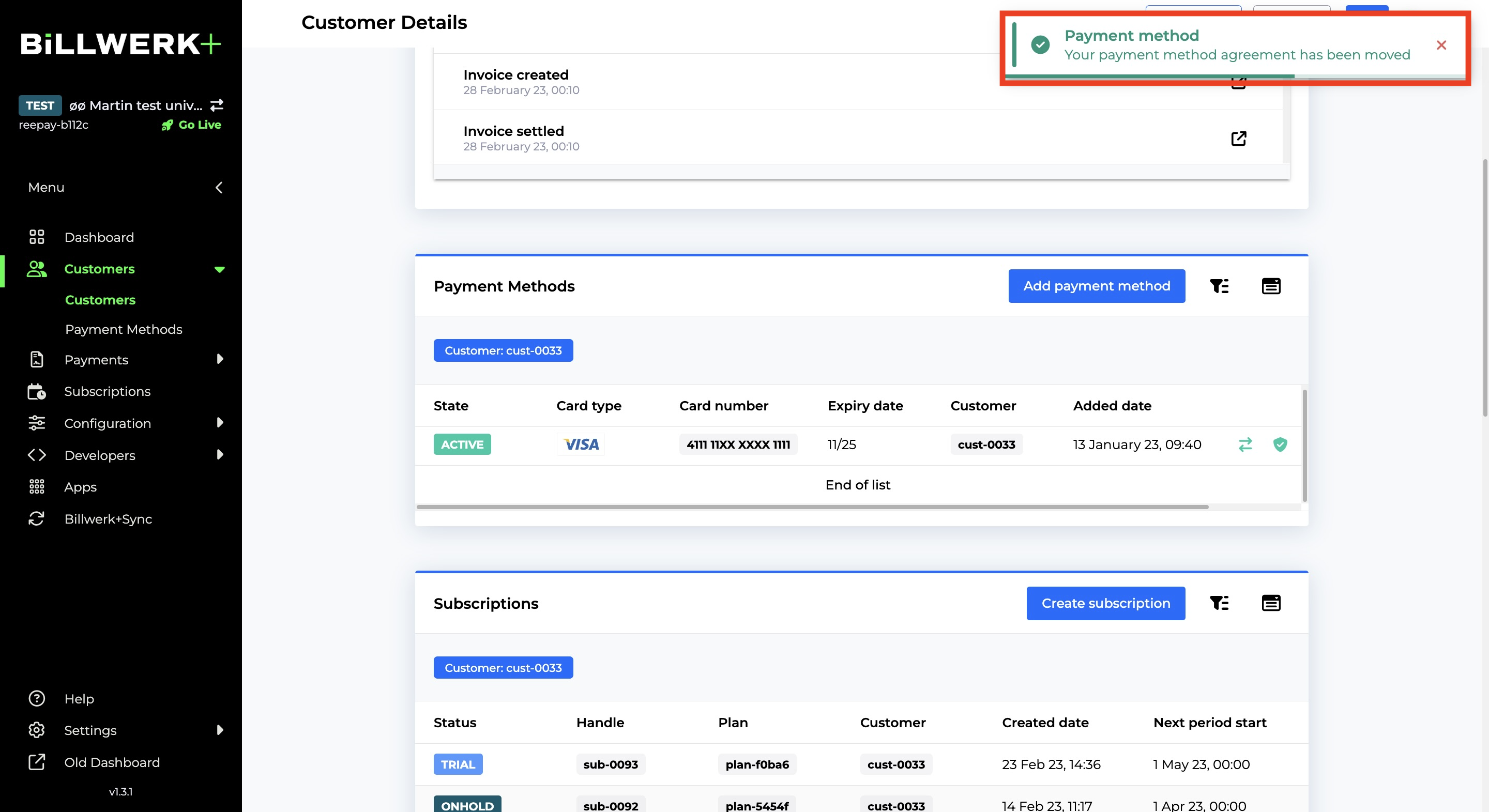The width and height of the screenshot is (1489, 812).
Task: Click the Help question mark icon
Action: coord(37,699)
